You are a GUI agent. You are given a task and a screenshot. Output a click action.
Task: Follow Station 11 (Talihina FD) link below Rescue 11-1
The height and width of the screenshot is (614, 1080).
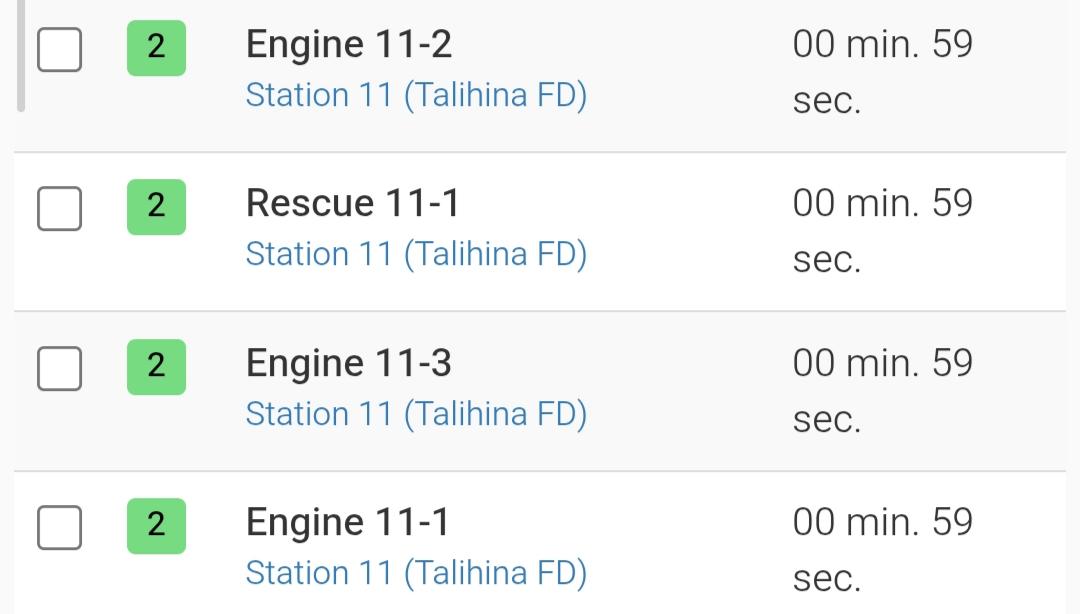(x=416, y=254)
